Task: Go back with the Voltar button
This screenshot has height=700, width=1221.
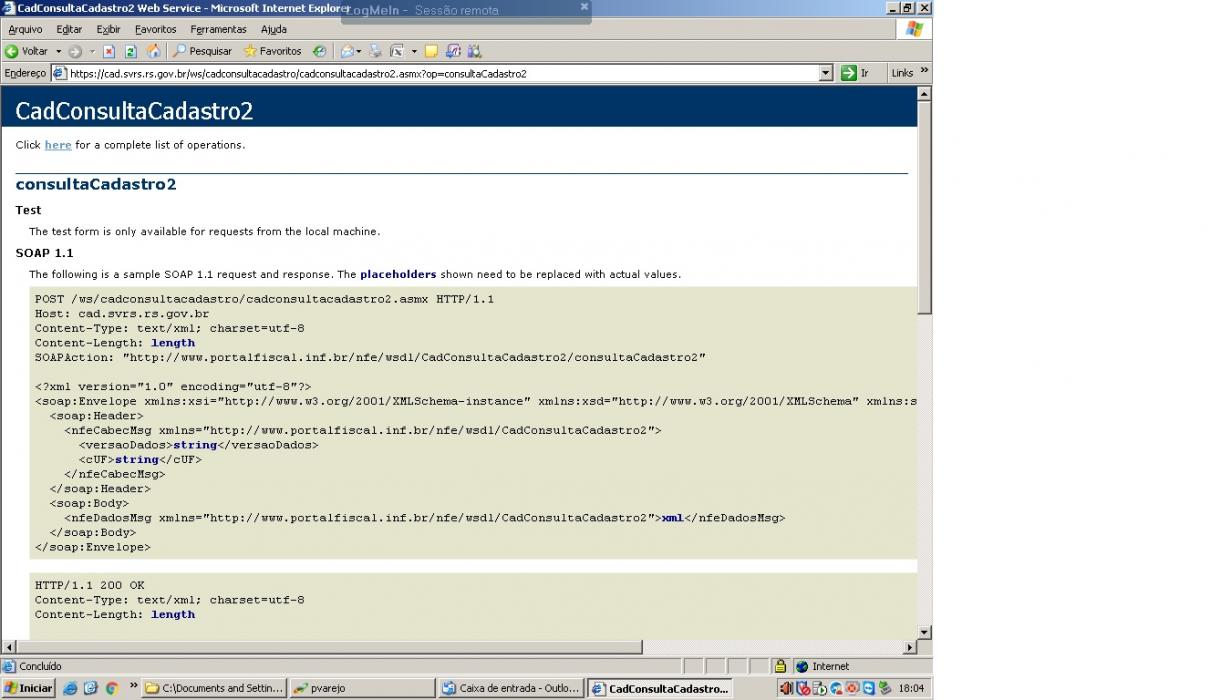Action: point(27,51)
